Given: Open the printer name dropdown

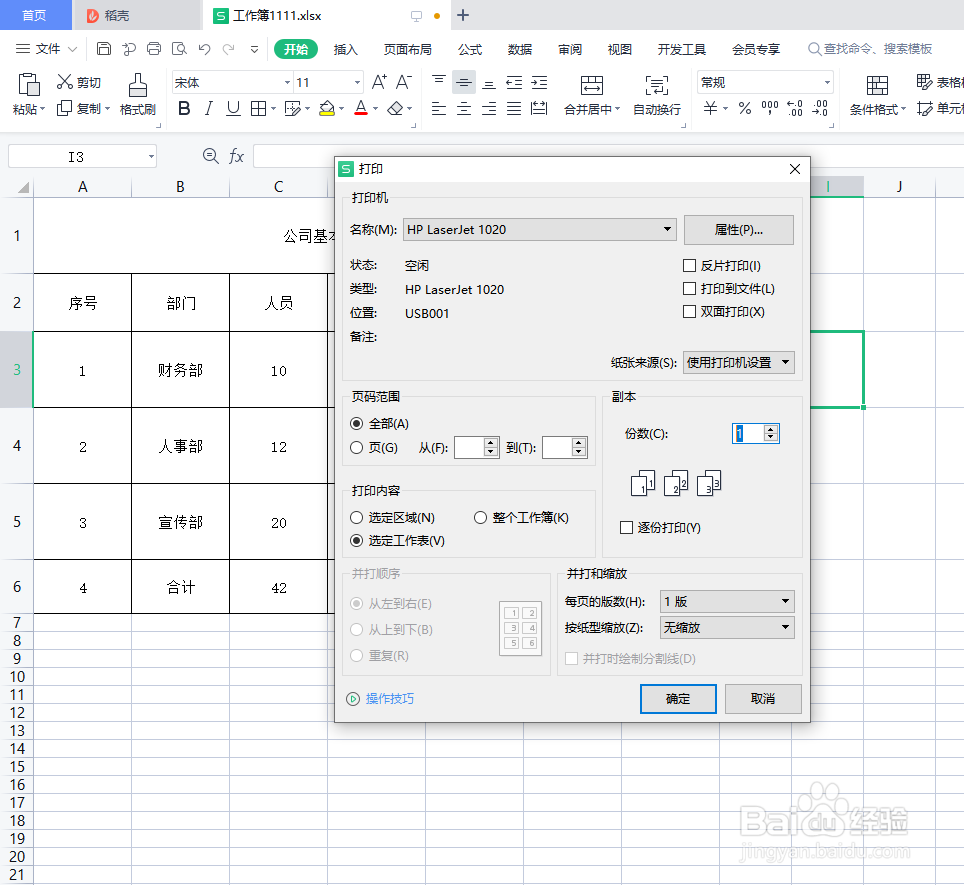Looking at the screenshot, I should [667, 229].
